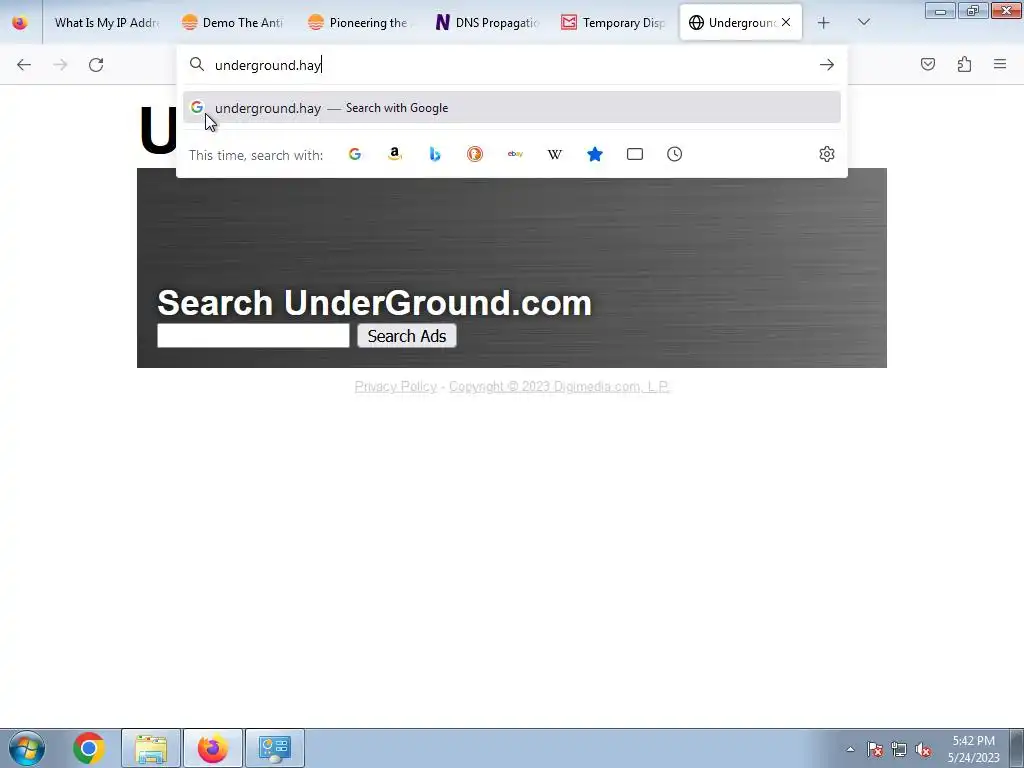Screen dimensions: 1024x768
Task: Open a new tab with plus
Action: pyautogui.click(x=824, y=23)
